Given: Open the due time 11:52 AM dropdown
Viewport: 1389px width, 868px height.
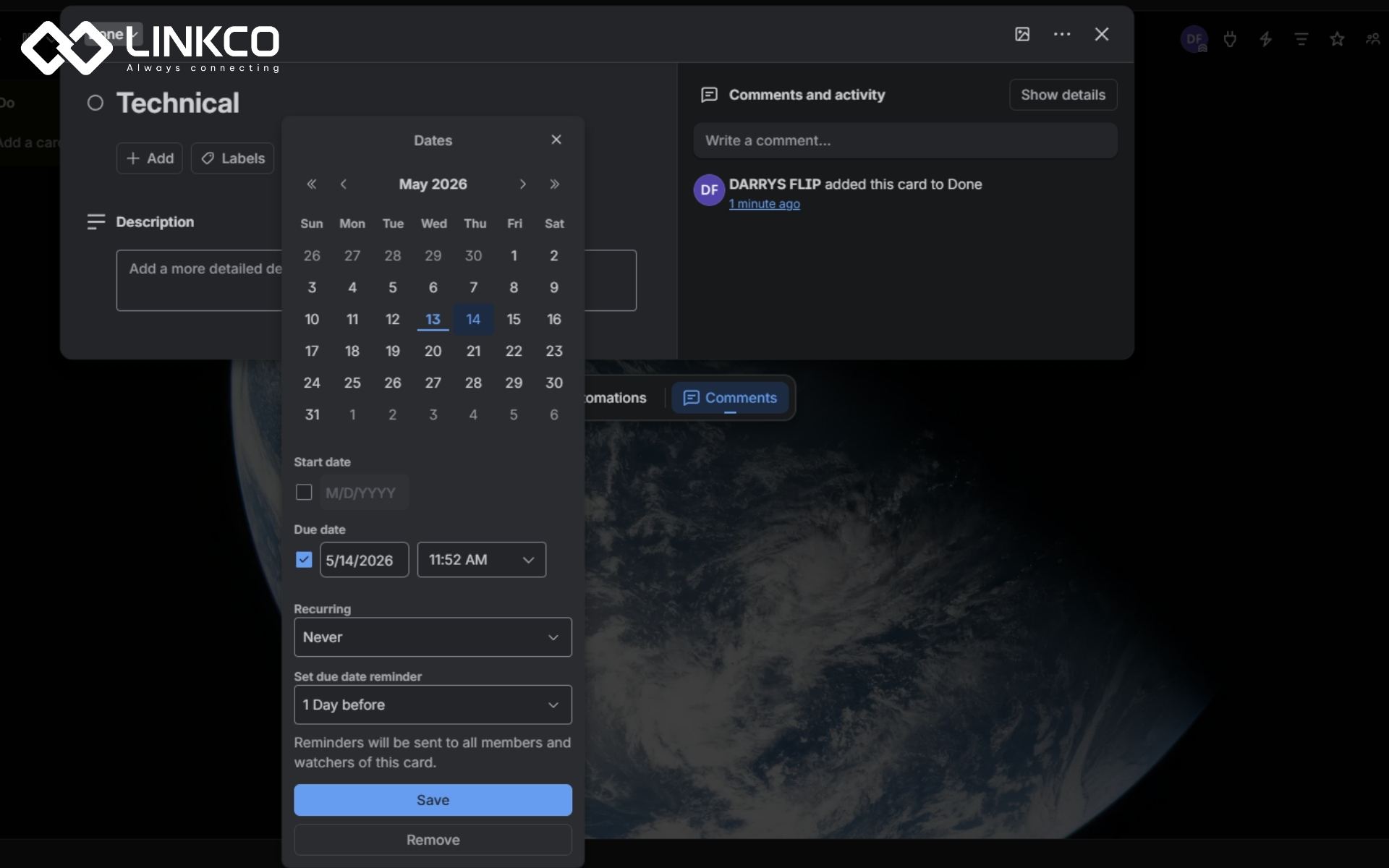Looking at the screenshot, I should coord(482,560).
